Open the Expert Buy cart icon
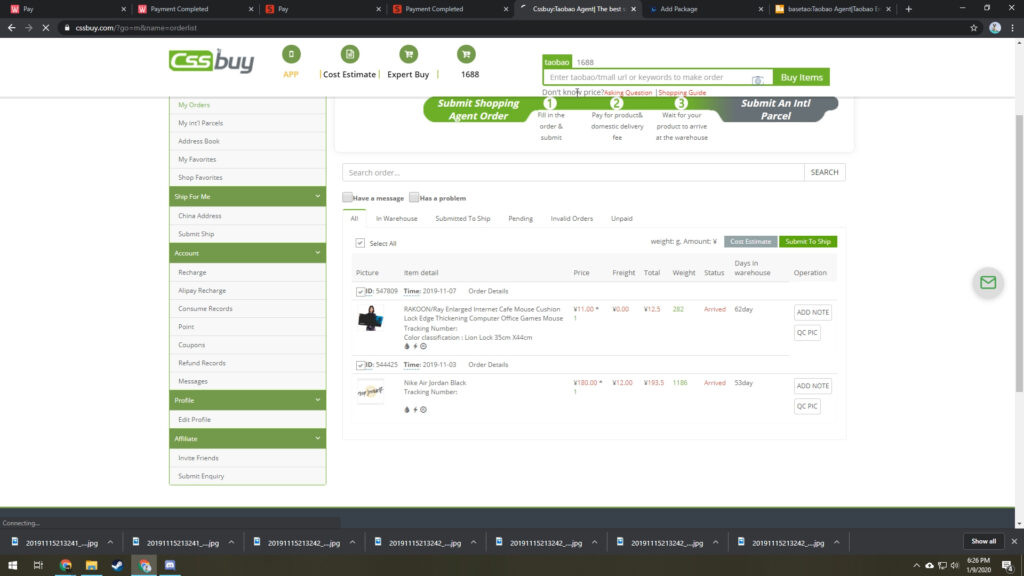Image resolution: width=1024 pixels, height=576 pixels. [408, 54]
